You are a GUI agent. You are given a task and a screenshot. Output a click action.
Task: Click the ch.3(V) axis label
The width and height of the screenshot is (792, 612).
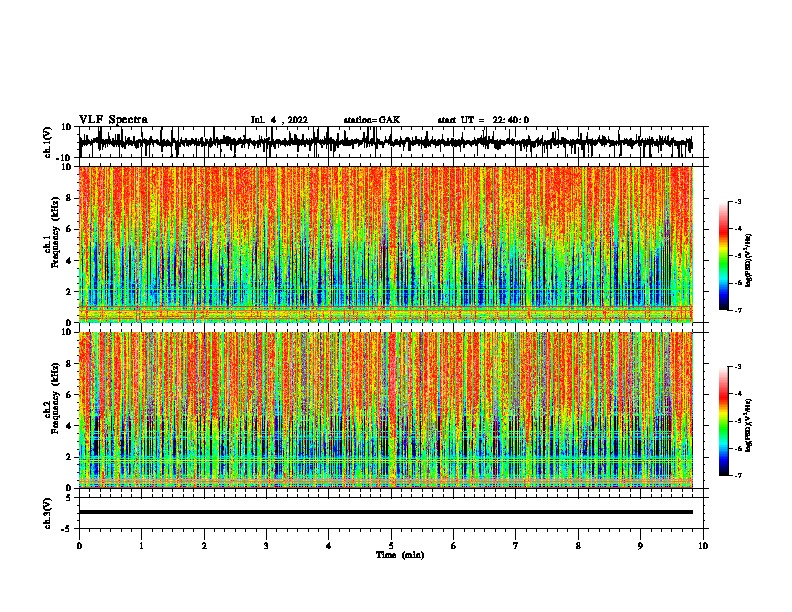[47, 513]
